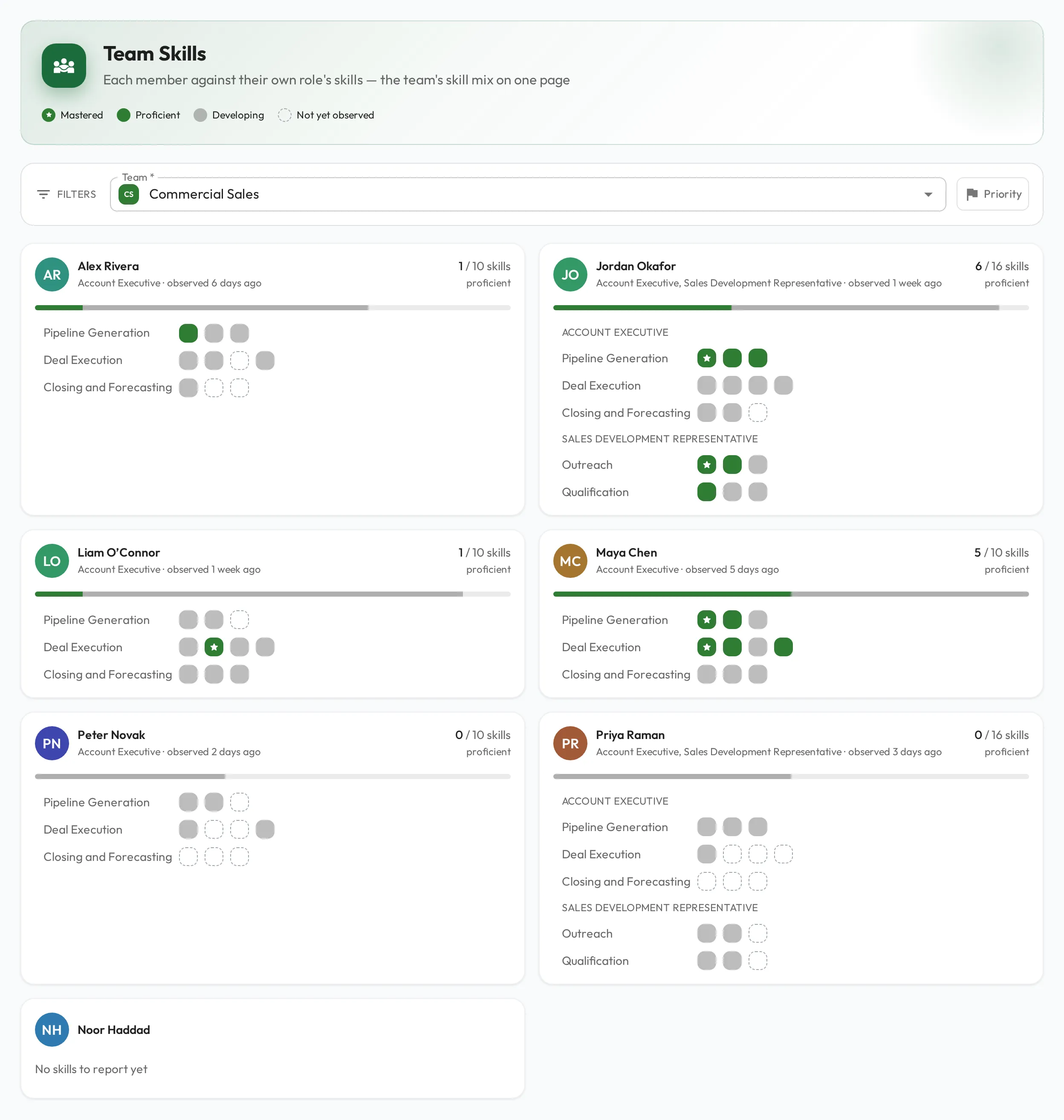Click Jordan Okafor's JO avatar
1064x1120 pixels.
click(570, 274)
